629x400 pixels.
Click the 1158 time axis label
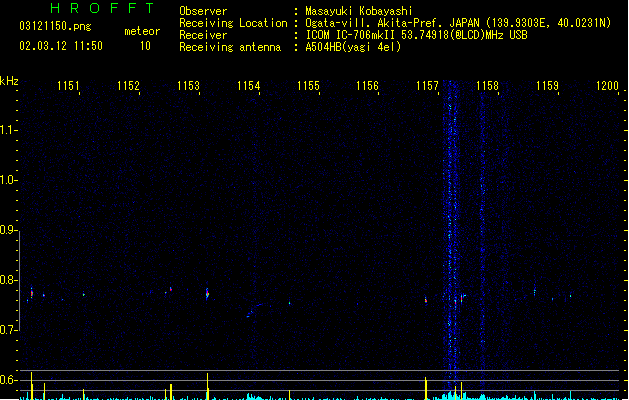[487, 85]
